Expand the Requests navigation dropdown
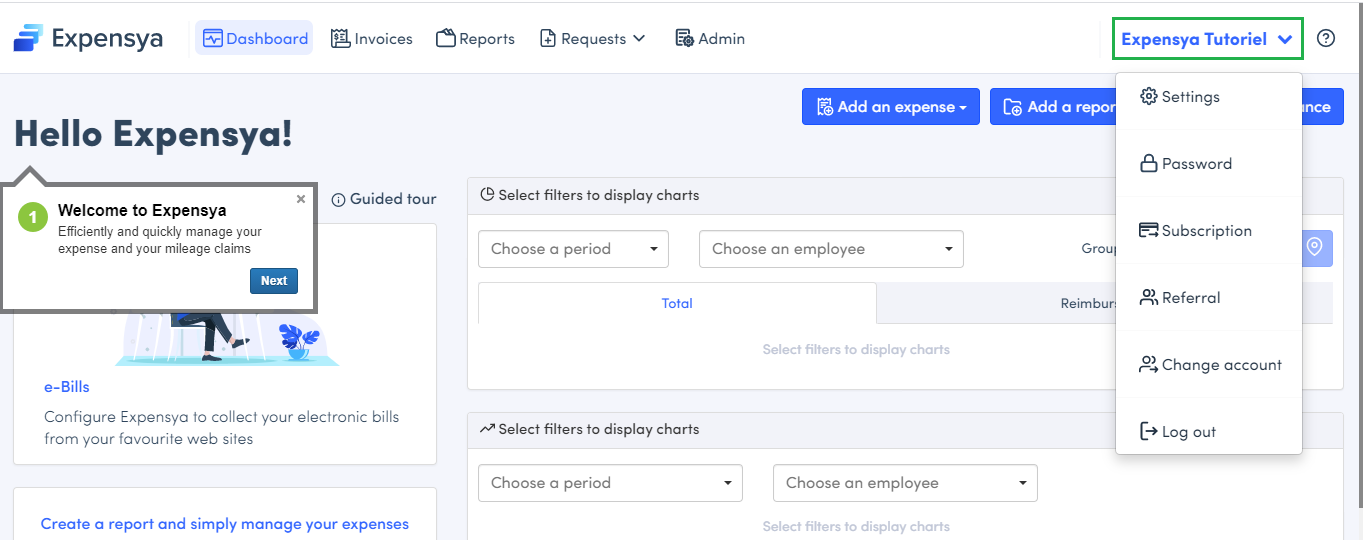Viewport: 1363px width, 540px height. coord(593,39)
